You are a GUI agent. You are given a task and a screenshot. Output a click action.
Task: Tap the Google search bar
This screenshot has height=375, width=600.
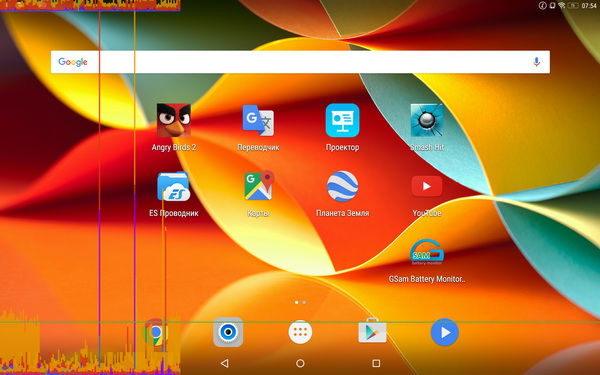(x=300, y=62)
